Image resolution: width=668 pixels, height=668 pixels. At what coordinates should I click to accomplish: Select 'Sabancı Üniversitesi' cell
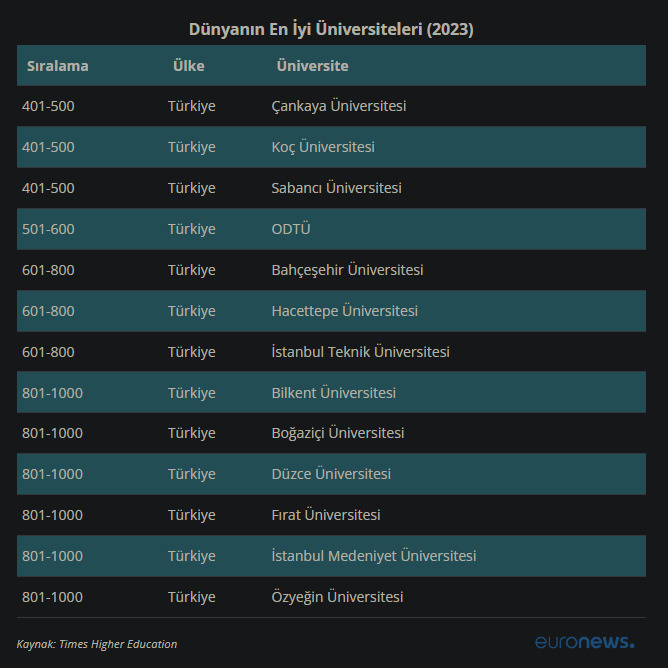coord(337,188)
